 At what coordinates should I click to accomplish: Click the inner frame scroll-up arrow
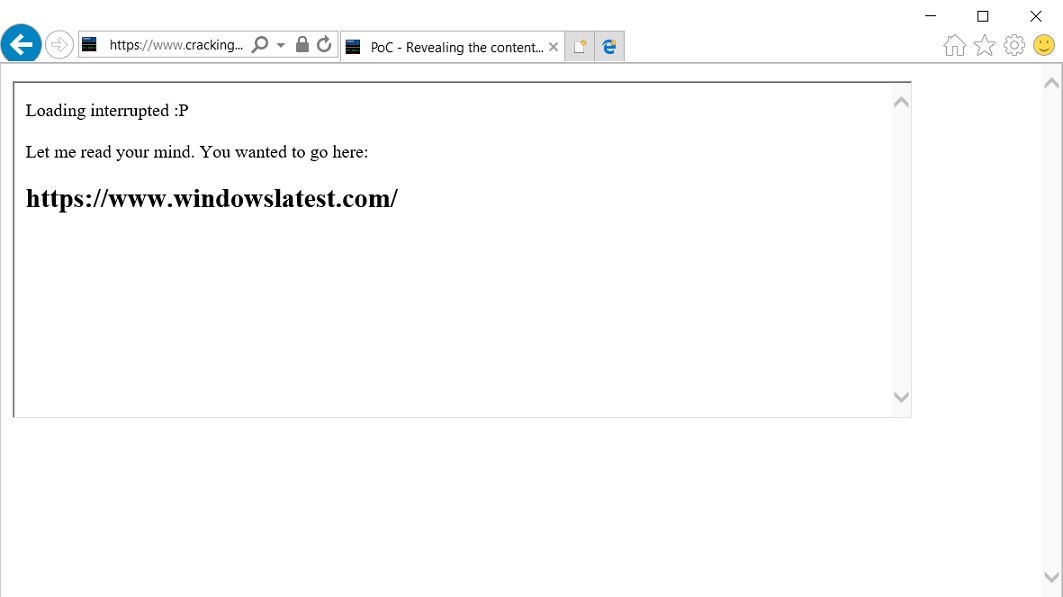(901, 102)
